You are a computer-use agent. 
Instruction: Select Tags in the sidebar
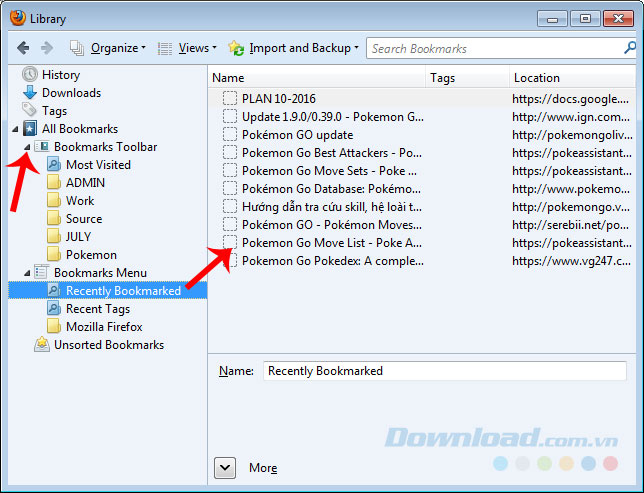pos(54,111)
